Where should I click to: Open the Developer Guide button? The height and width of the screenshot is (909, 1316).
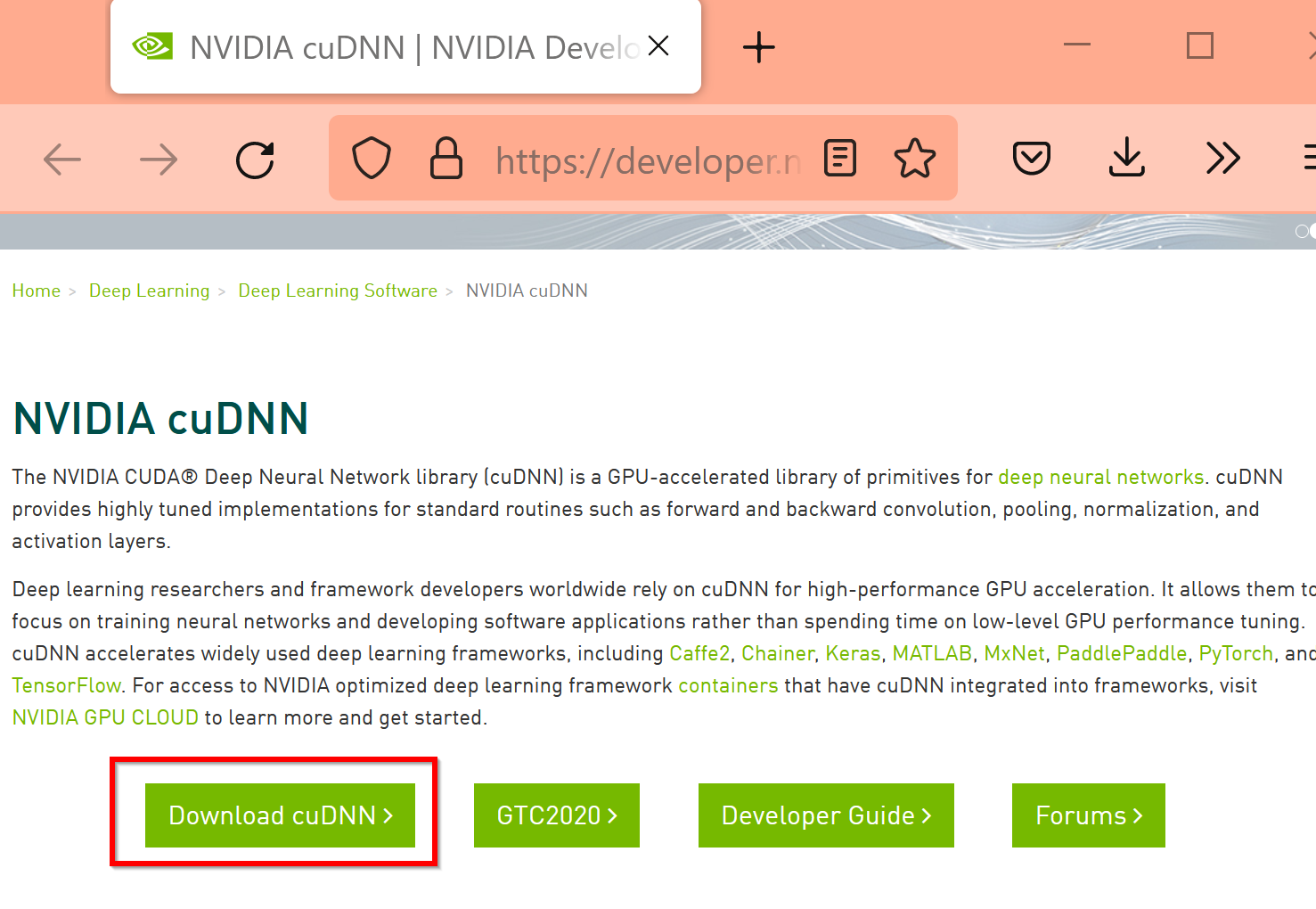tap(826, 815)
